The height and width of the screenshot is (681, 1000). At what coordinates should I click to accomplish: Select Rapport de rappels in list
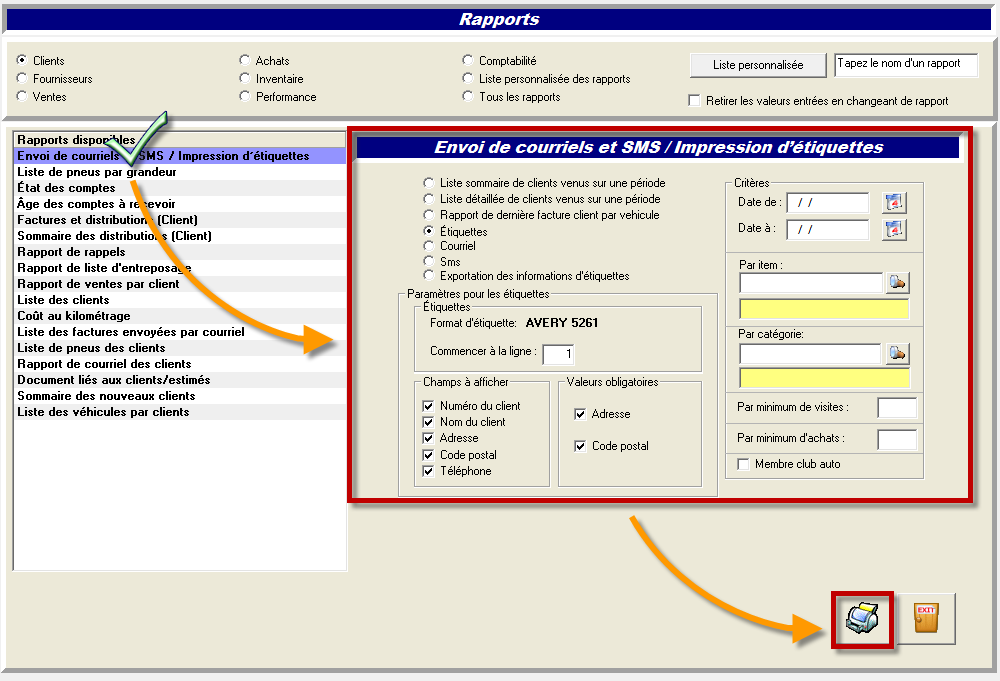180,252
